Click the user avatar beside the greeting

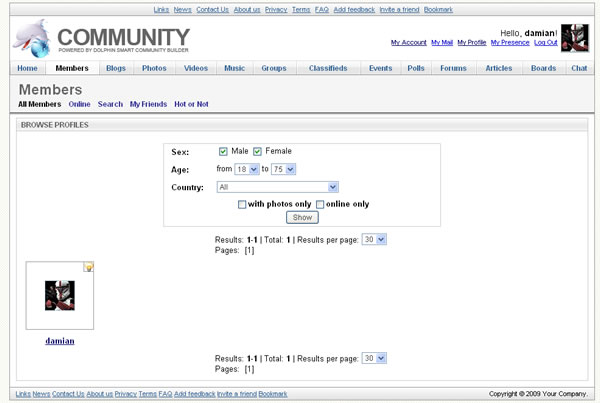point(574,38)
